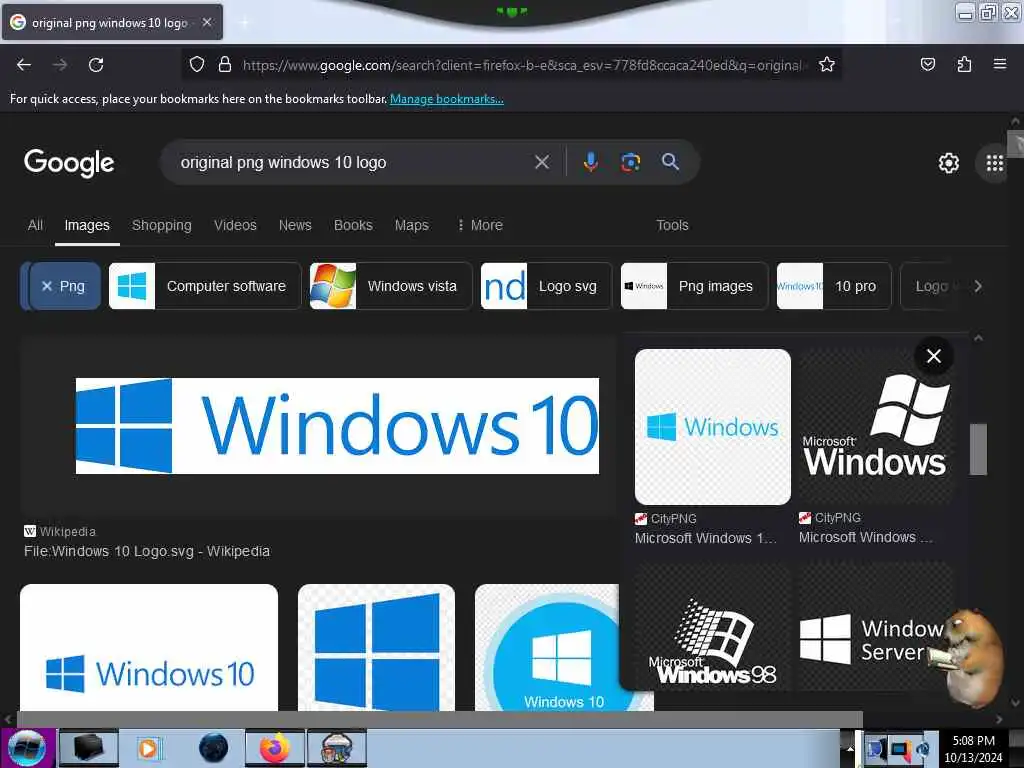Image resolution: width=1024 pixels, height=768 pixels.
Task: Open the blue four-pane Windows logo result
Action: point(376,647)
